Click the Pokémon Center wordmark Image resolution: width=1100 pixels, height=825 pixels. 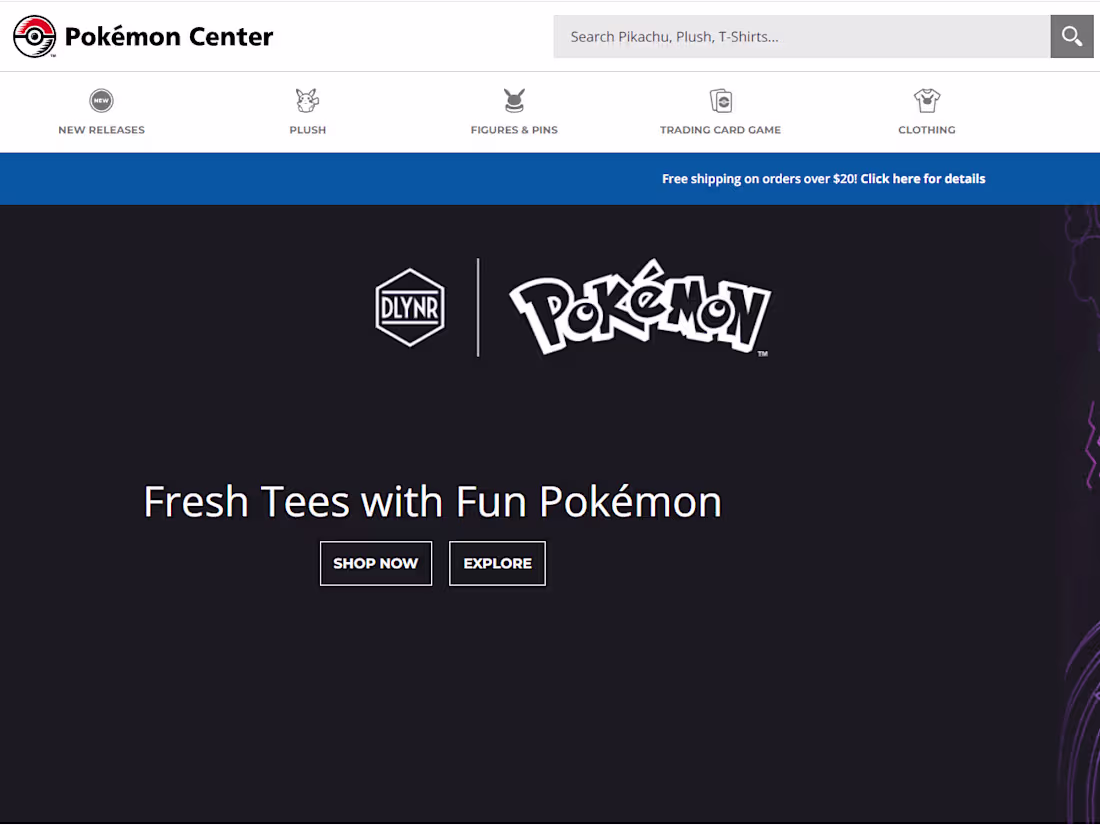tap(168, 36)
